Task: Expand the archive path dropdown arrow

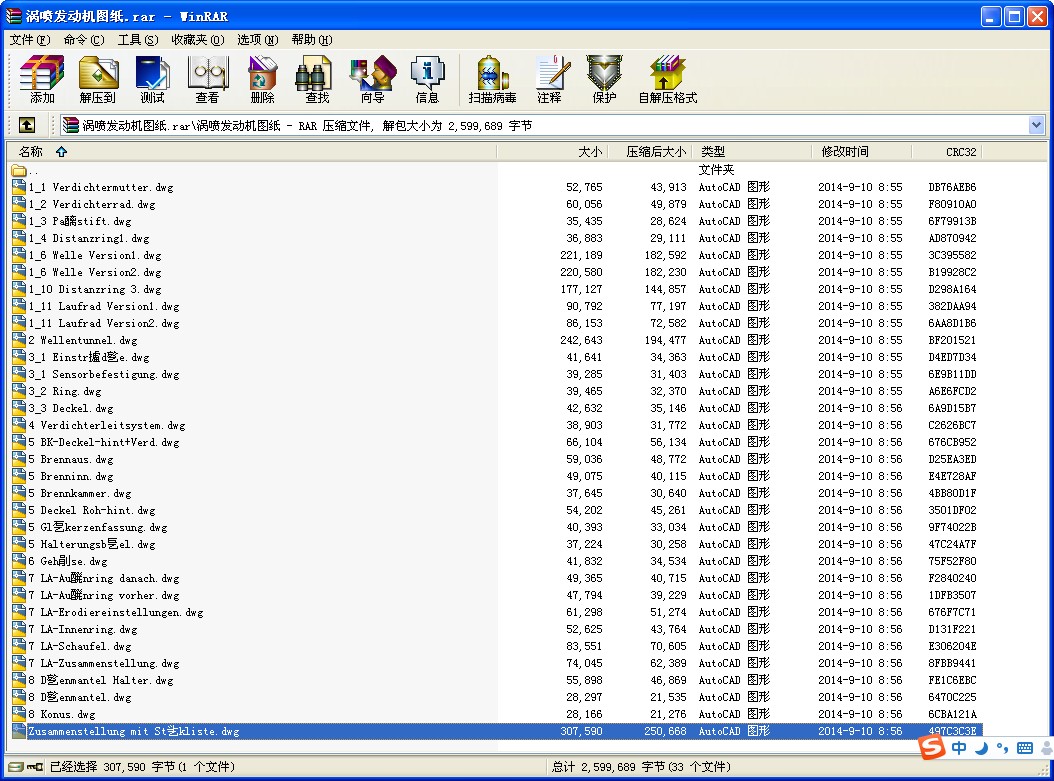Action: (x=1036, y=125)
